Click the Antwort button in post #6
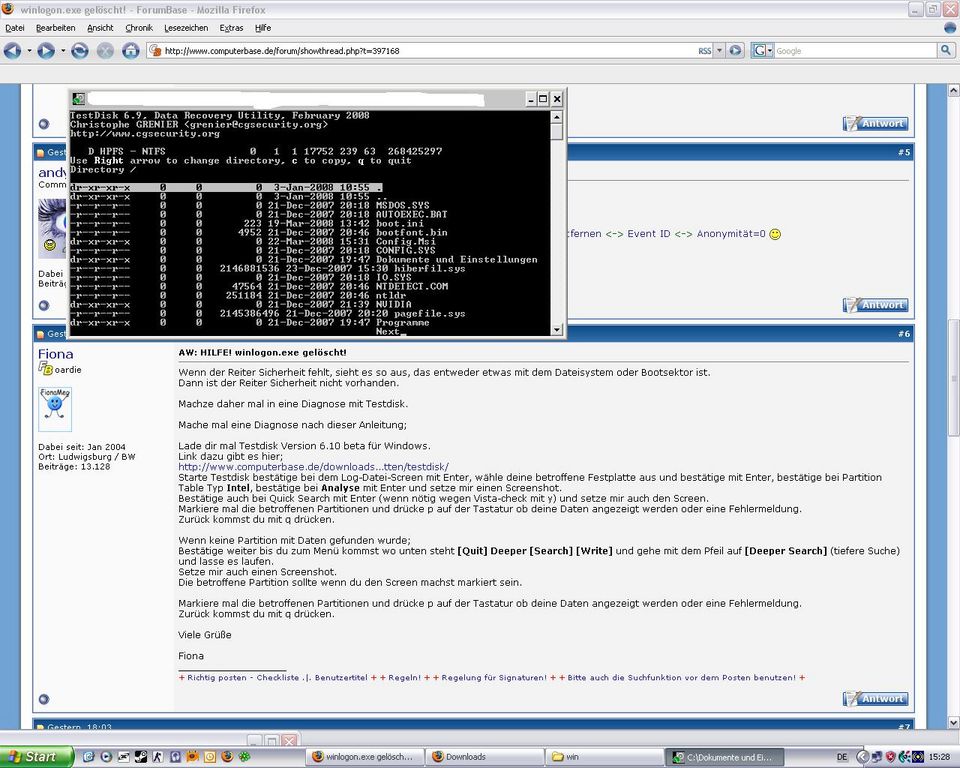The image size is (960, 768). (x=876, y=699)
